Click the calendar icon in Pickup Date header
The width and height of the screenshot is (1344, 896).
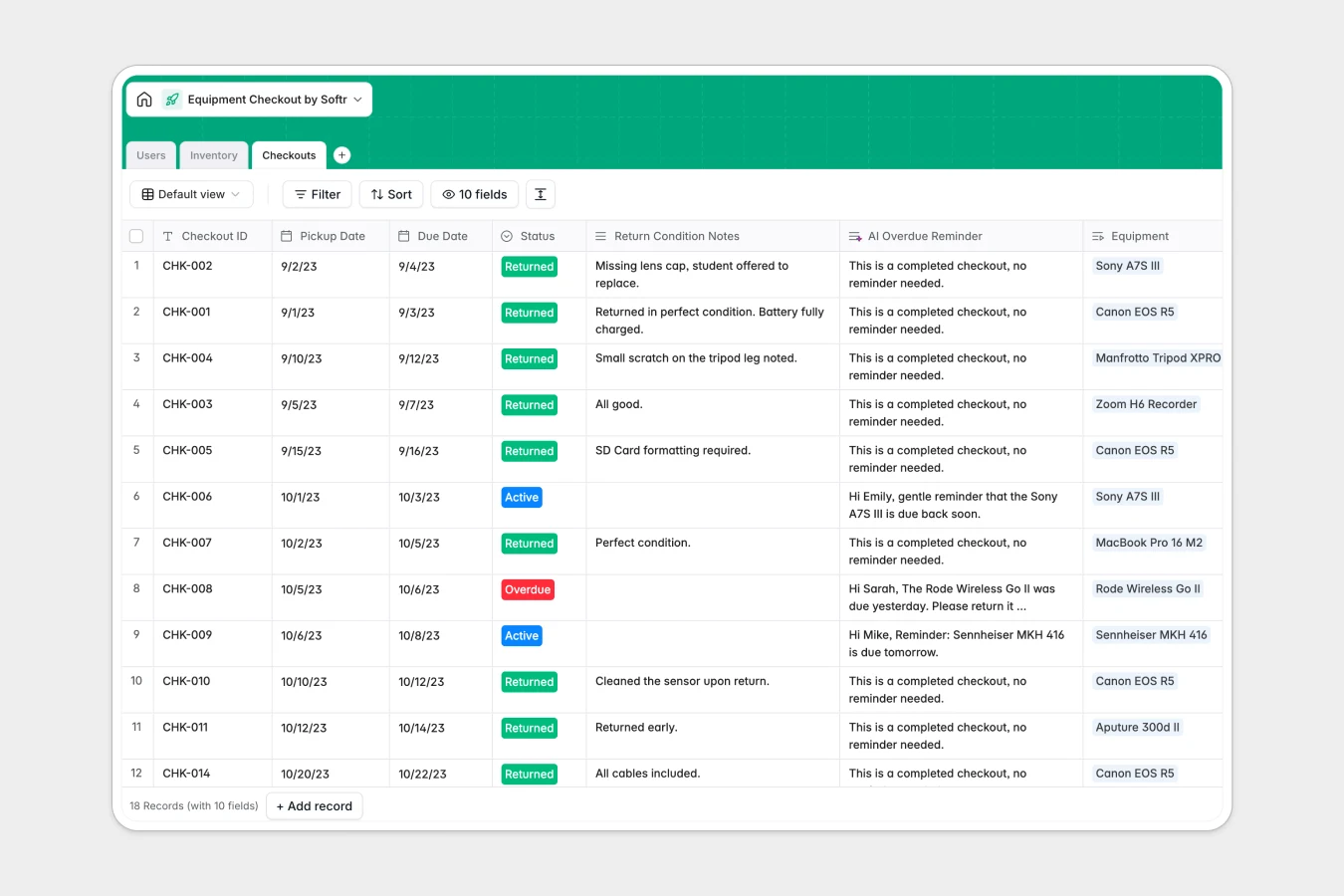(286, 235)
